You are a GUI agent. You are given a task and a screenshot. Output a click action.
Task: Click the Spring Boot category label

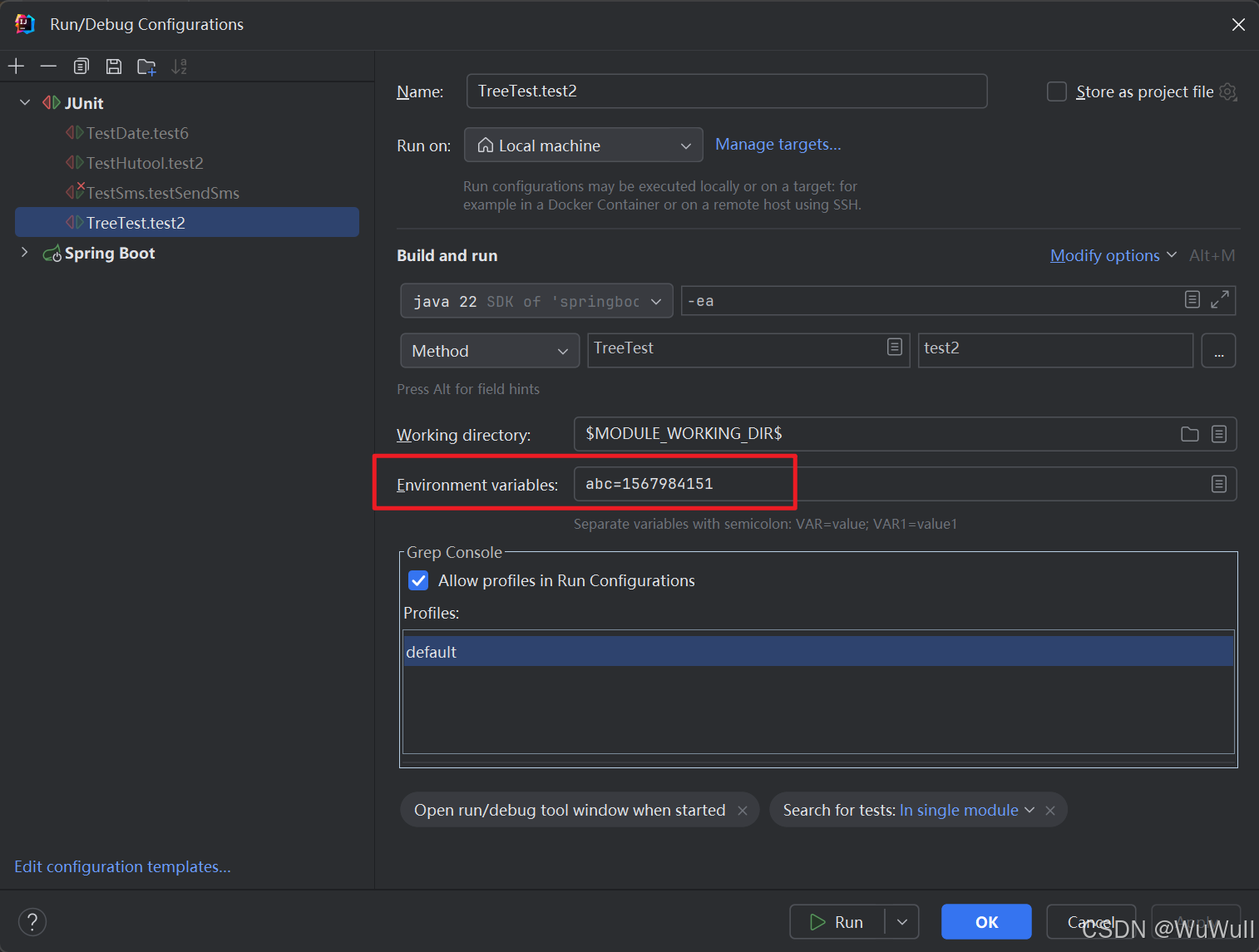pos(110,253)
